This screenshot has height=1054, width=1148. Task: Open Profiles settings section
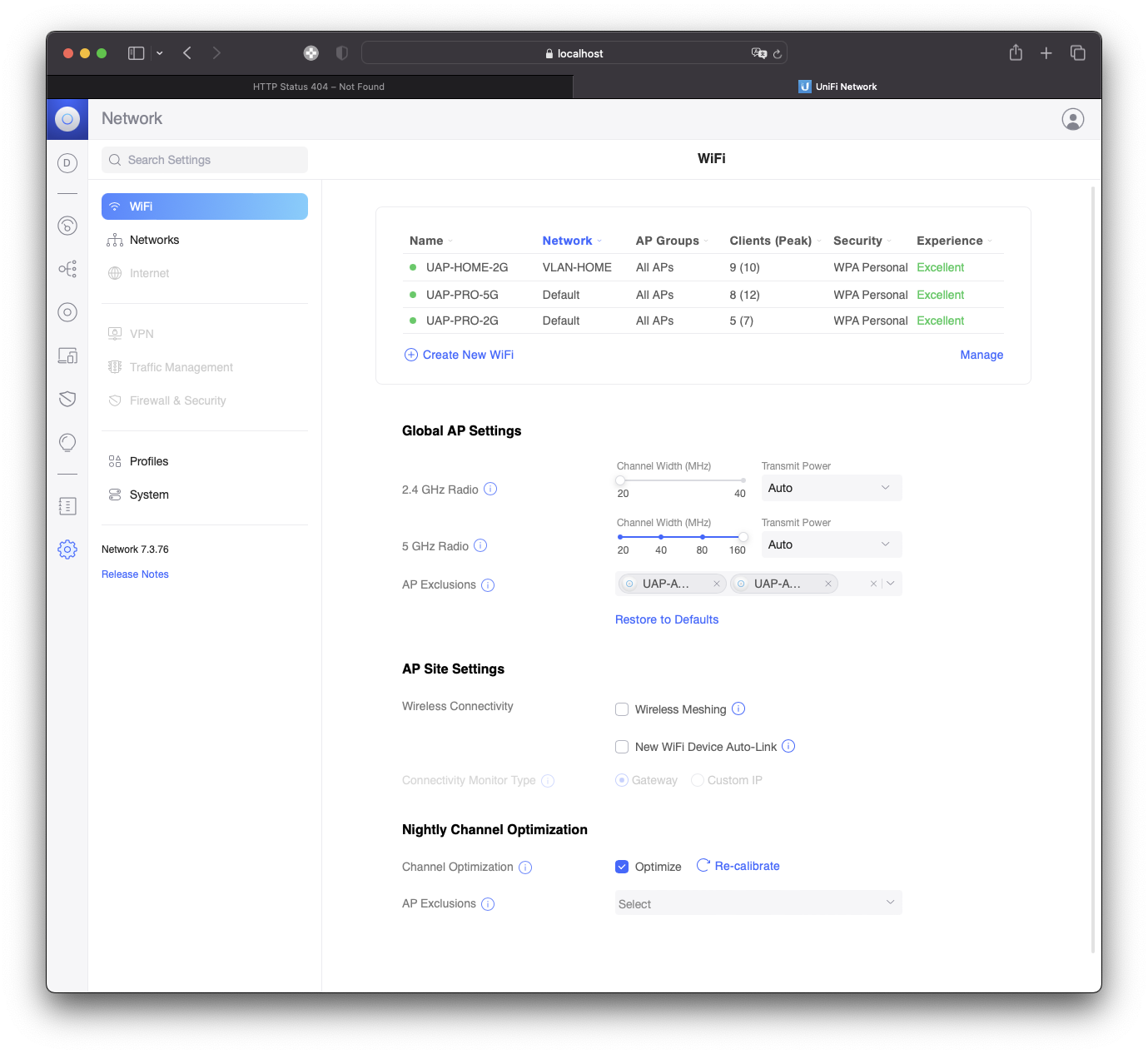(205, 461)
